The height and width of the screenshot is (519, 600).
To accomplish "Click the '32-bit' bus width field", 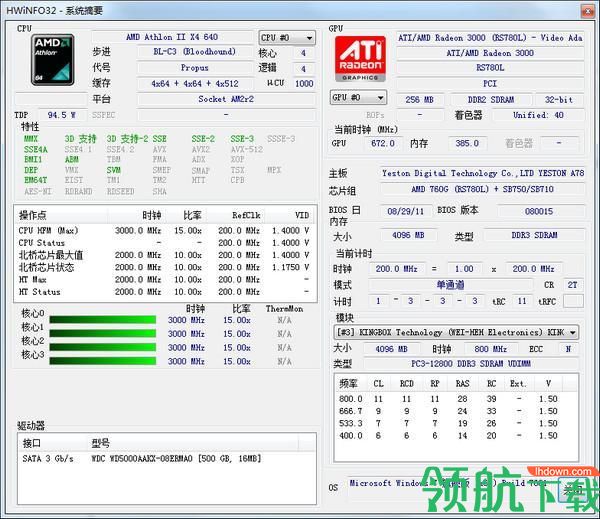I will click(559, 100).
